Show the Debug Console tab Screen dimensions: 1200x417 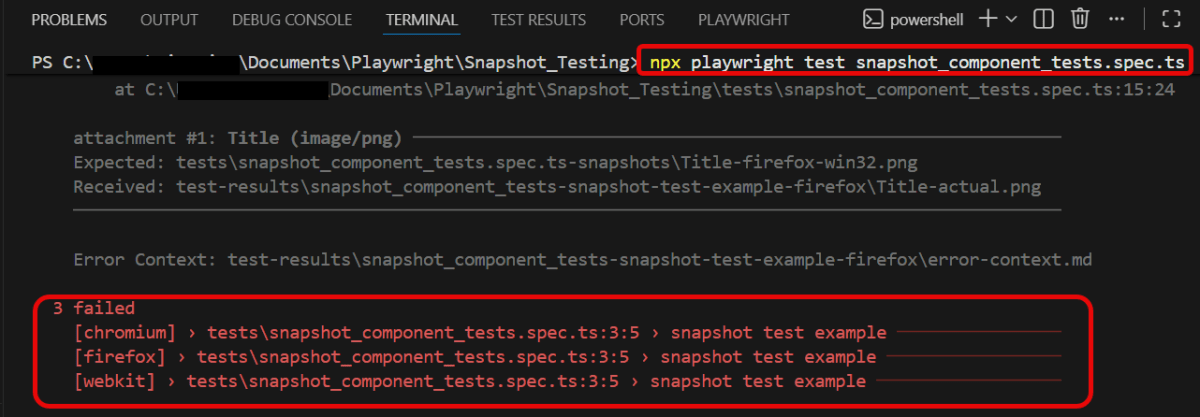292,20
